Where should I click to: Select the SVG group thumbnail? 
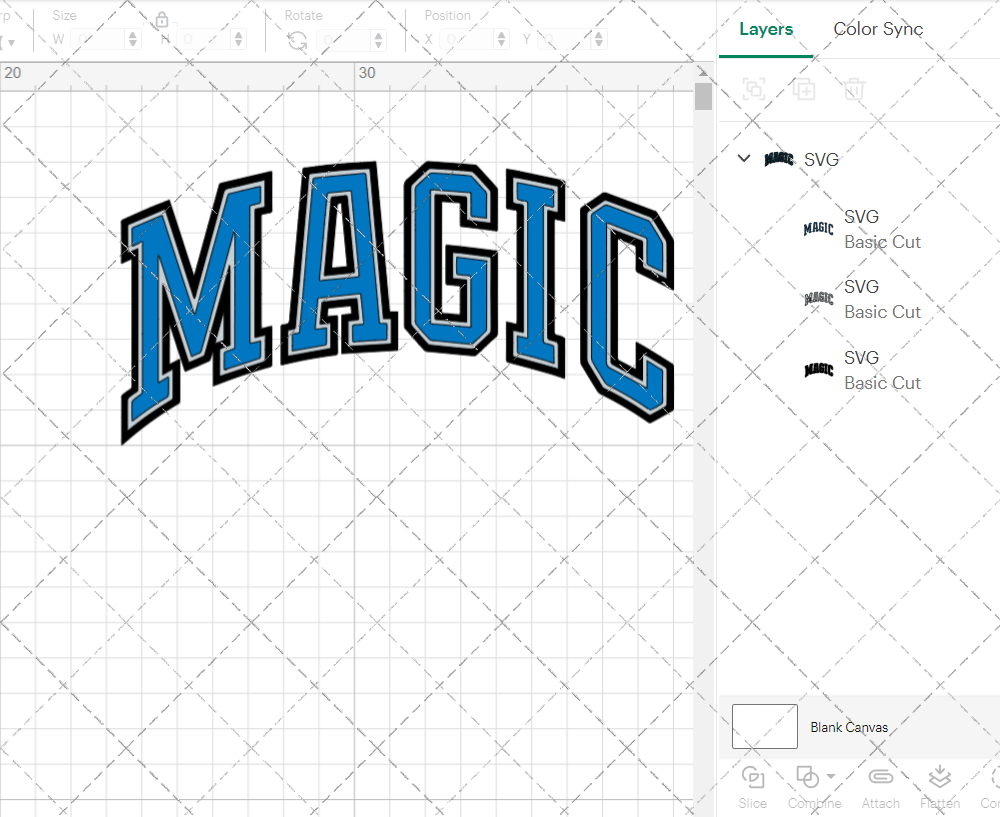click(779, 159)
